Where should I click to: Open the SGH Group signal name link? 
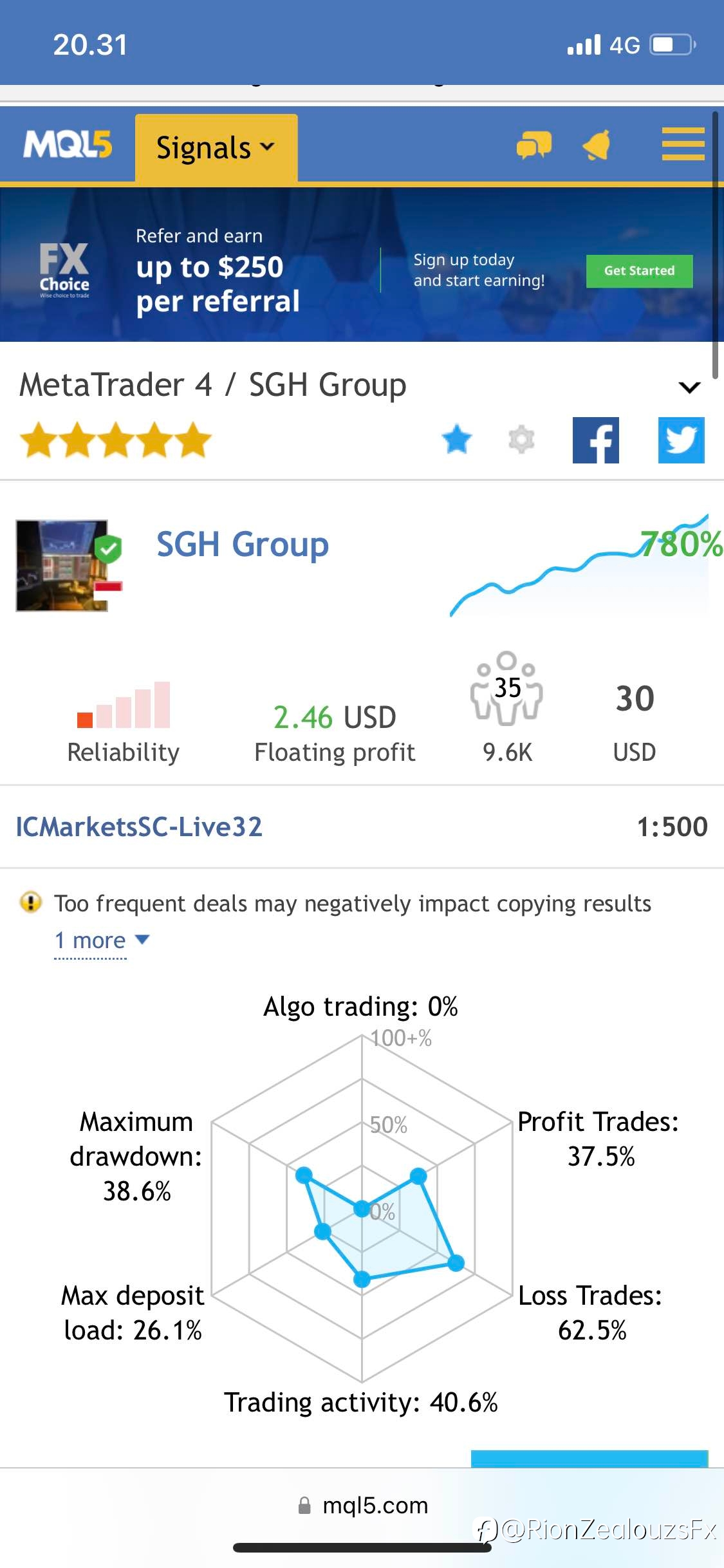click(x=243, y=545)
